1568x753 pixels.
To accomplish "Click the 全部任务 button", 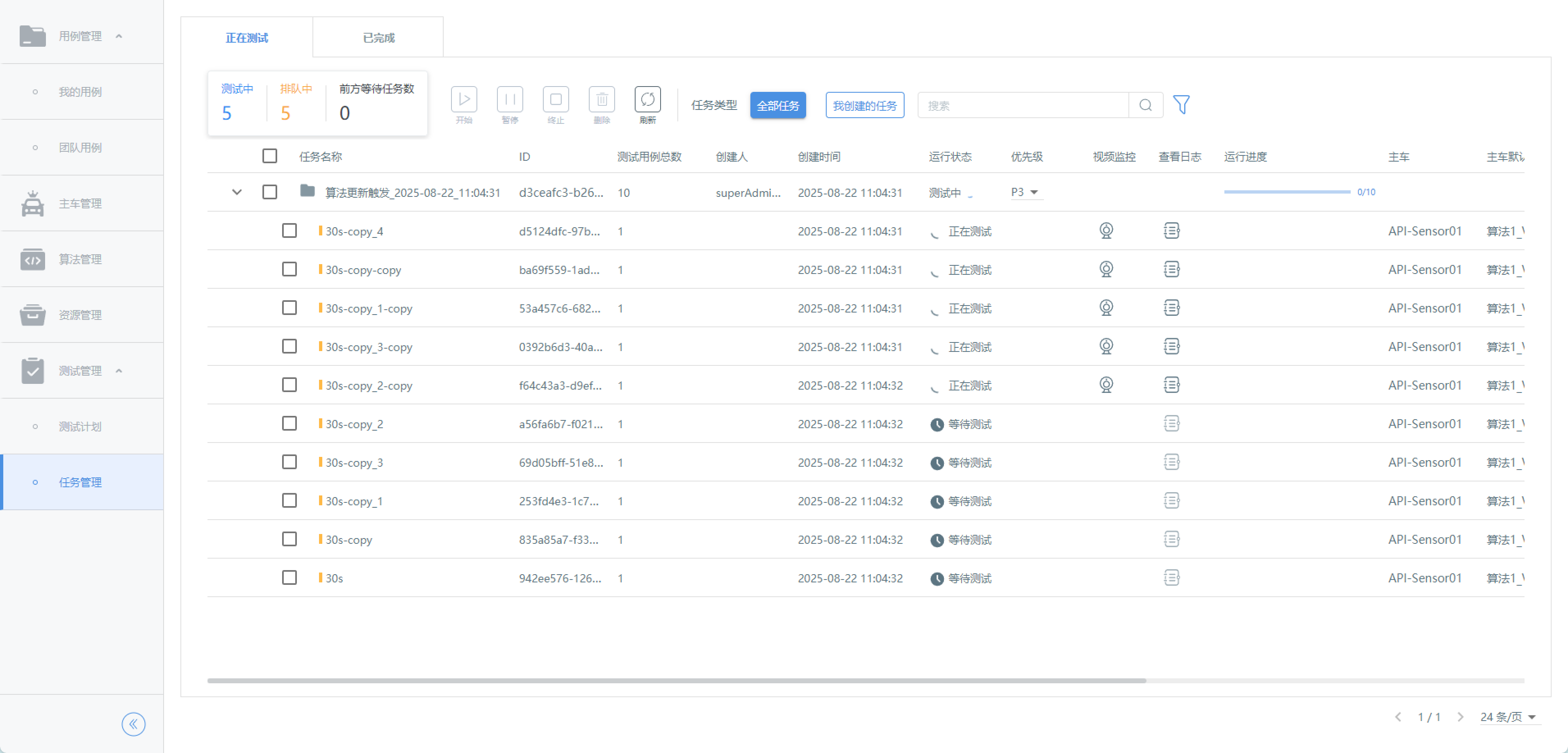I will pos(778,105).
